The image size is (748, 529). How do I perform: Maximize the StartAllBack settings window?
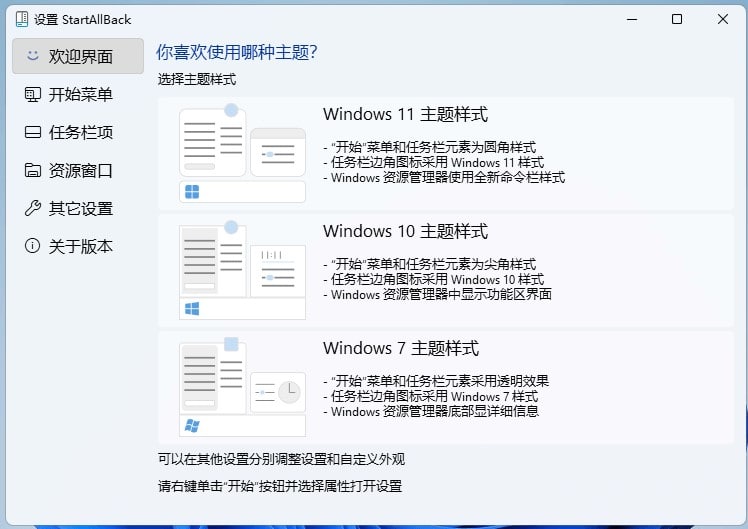click(x=677, y=19)
